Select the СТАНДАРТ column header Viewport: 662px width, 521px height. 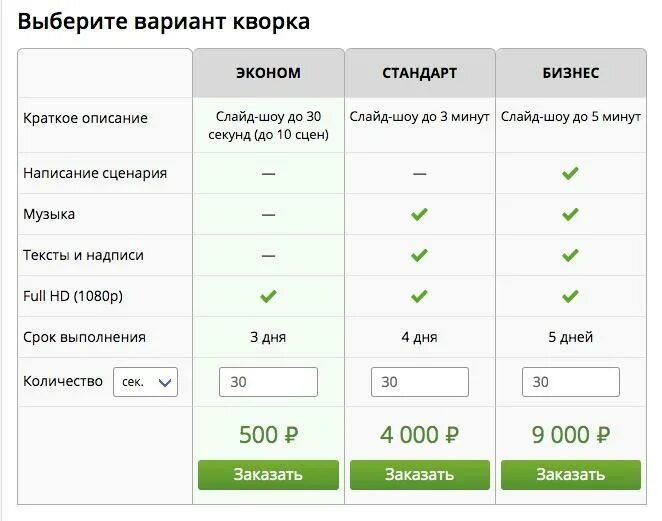[420, 73]
